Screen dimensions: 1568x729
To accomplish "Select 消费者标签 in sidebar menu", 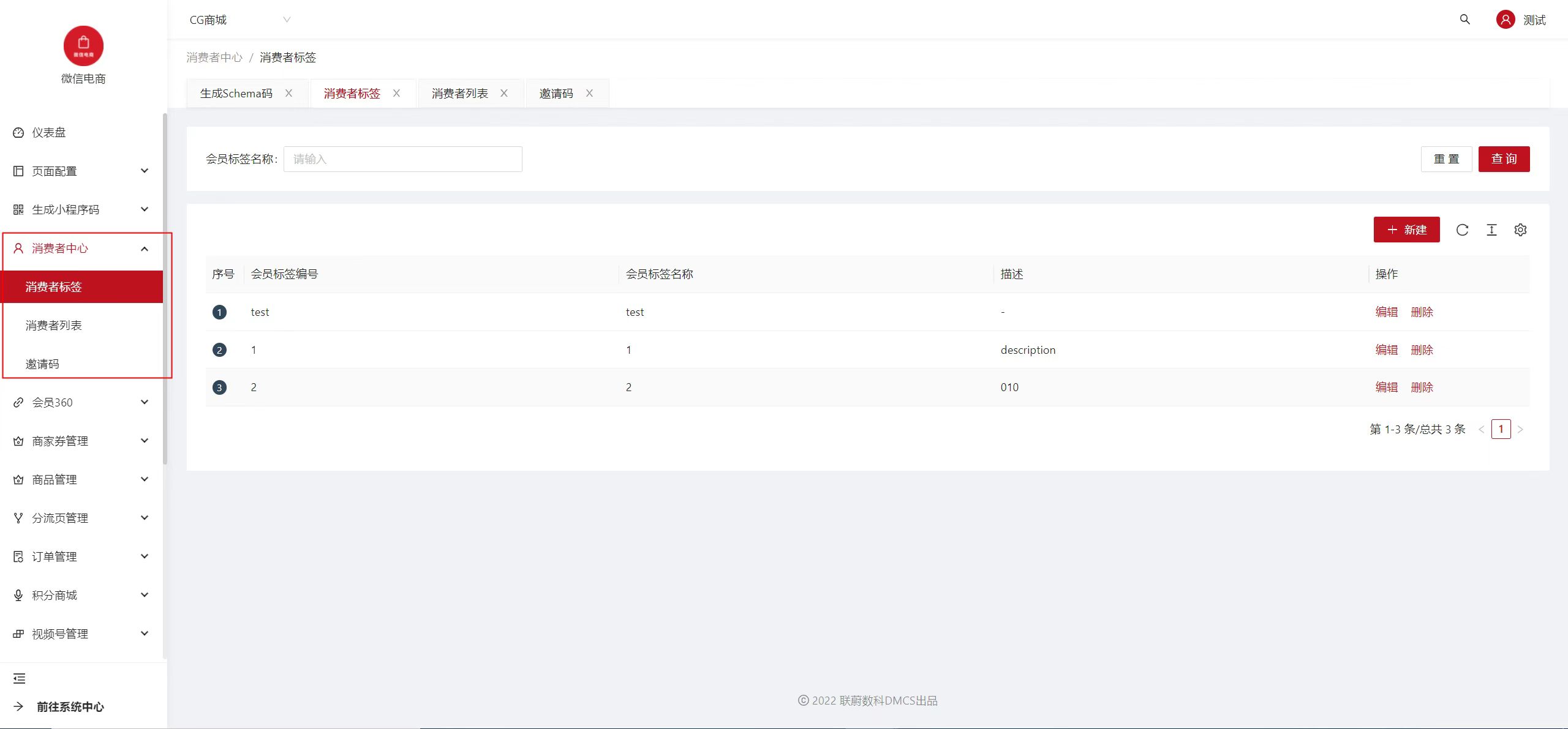I will (81, 286).
